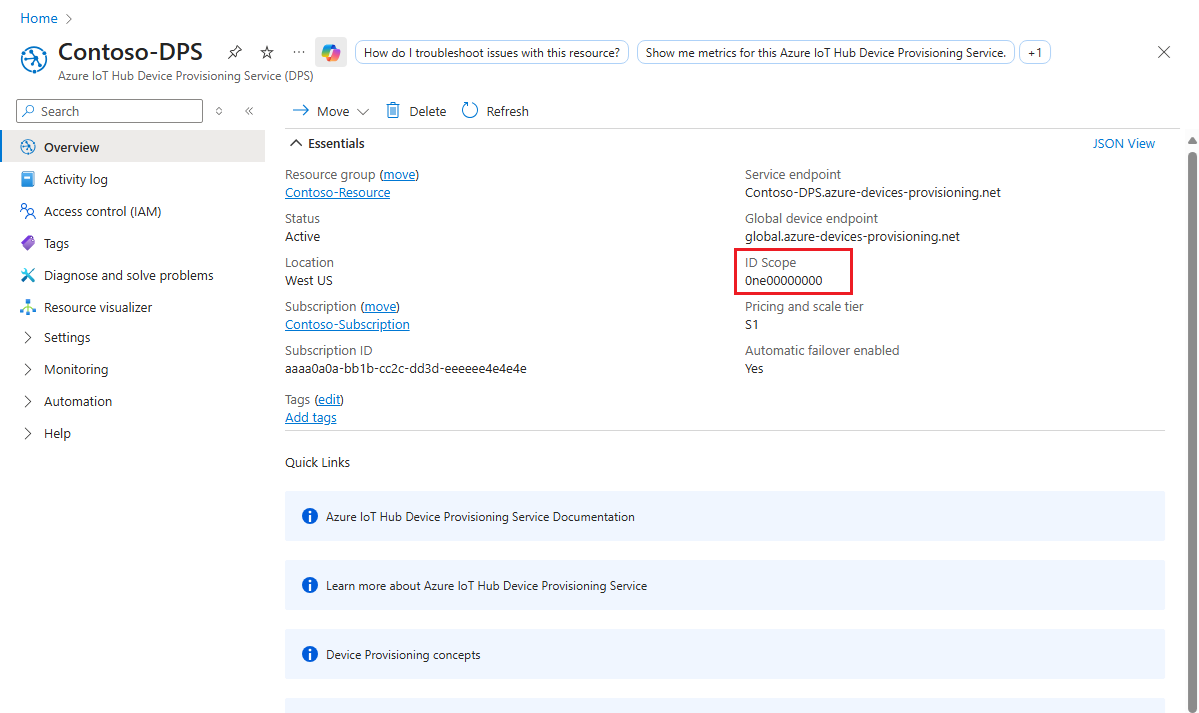
Task: Close the Contoso-DPS blade
Action: click(x=1164, y=52)
